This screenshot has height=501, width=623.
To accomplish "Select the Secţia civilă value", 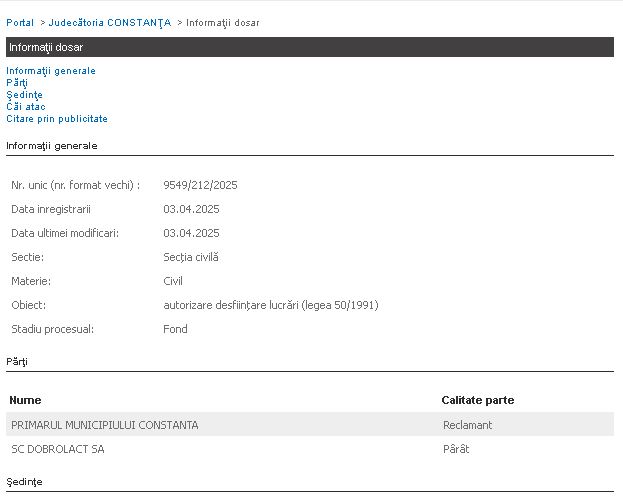I will coord(191,257).
